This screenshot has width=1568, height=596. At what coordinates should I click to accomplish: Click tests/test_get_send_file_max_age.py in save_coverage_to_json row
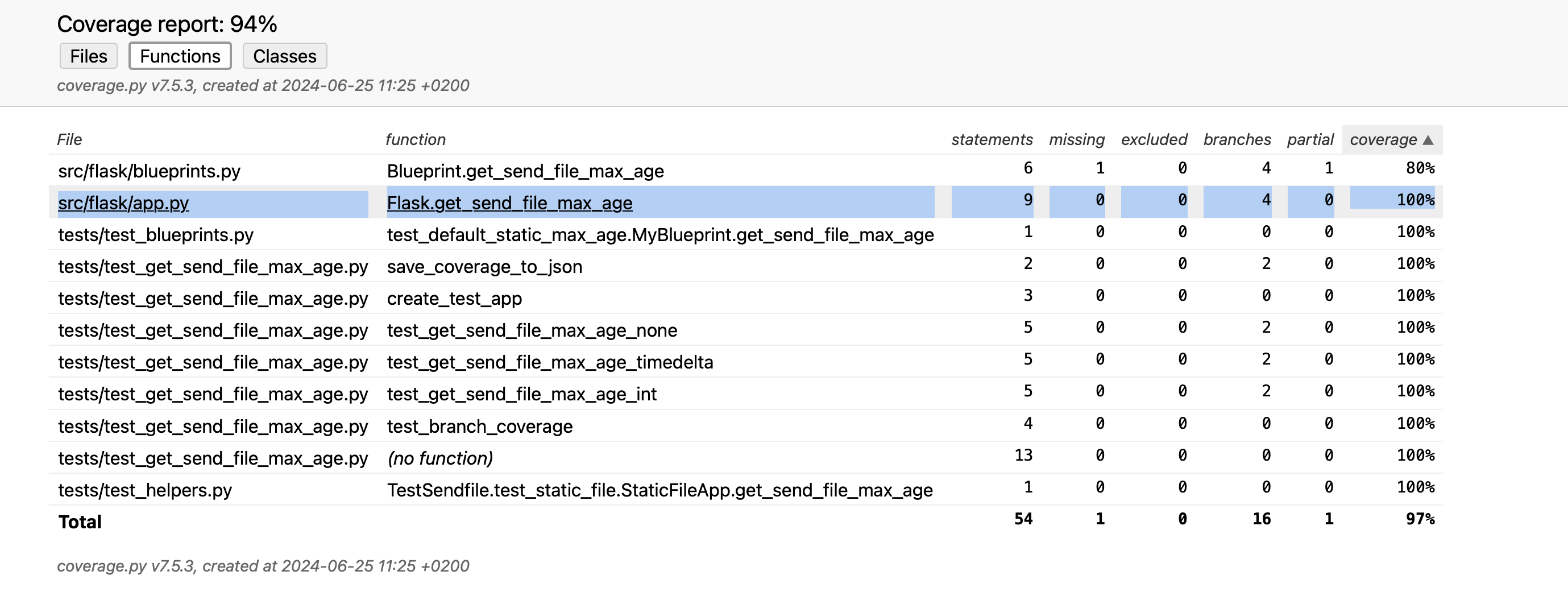213,267
